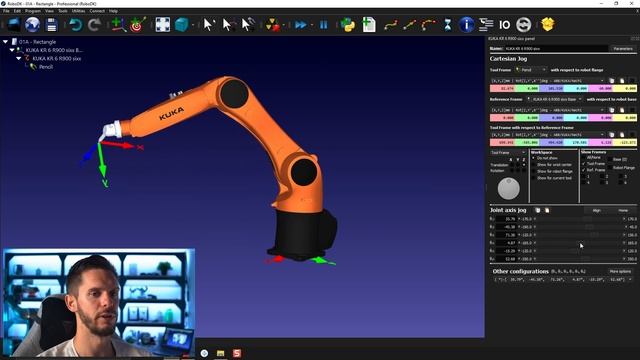The image size is (640, 360).
Task: Add a joint move instruction
Action: click(x=391, y=25)
